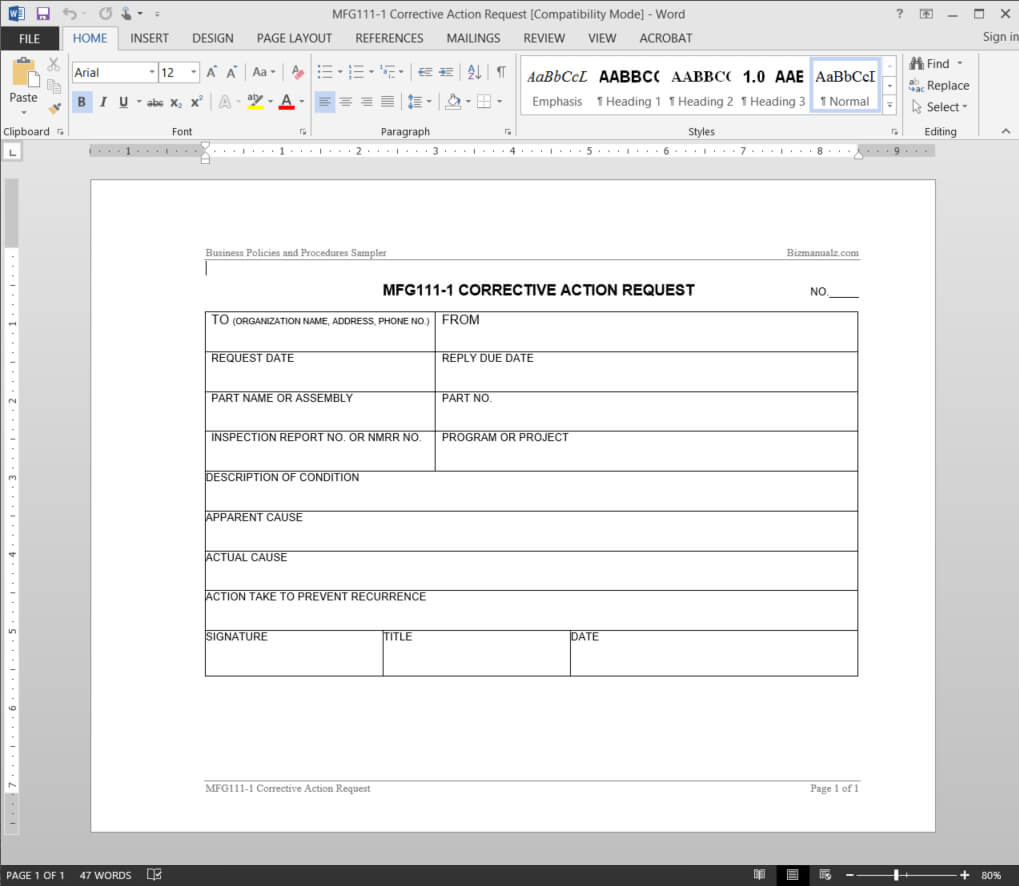This screenshot has width=1019, height=886.
Task: Expand the Styles gallery More arrow
Action: [x=890, y=105]
